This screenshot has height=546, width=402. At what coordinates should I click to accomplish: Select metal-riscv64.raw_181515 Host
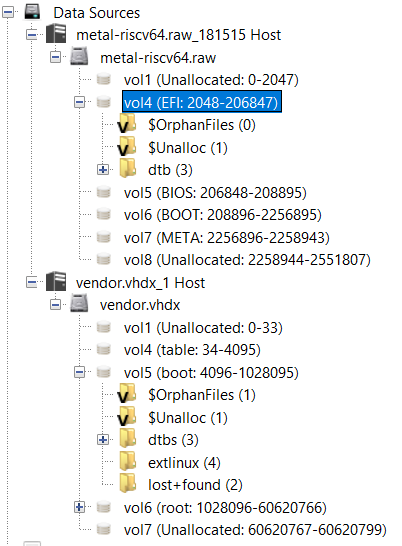pyautogui.click(x=178, y=35)
